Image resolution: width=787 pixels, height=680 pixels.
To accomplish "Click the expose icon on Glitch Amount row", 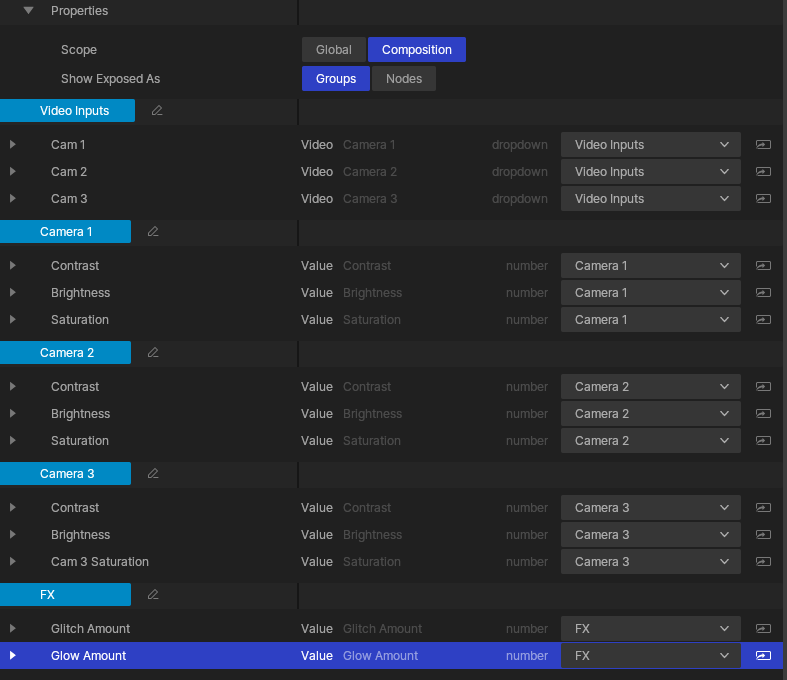I will pos(763,629).
